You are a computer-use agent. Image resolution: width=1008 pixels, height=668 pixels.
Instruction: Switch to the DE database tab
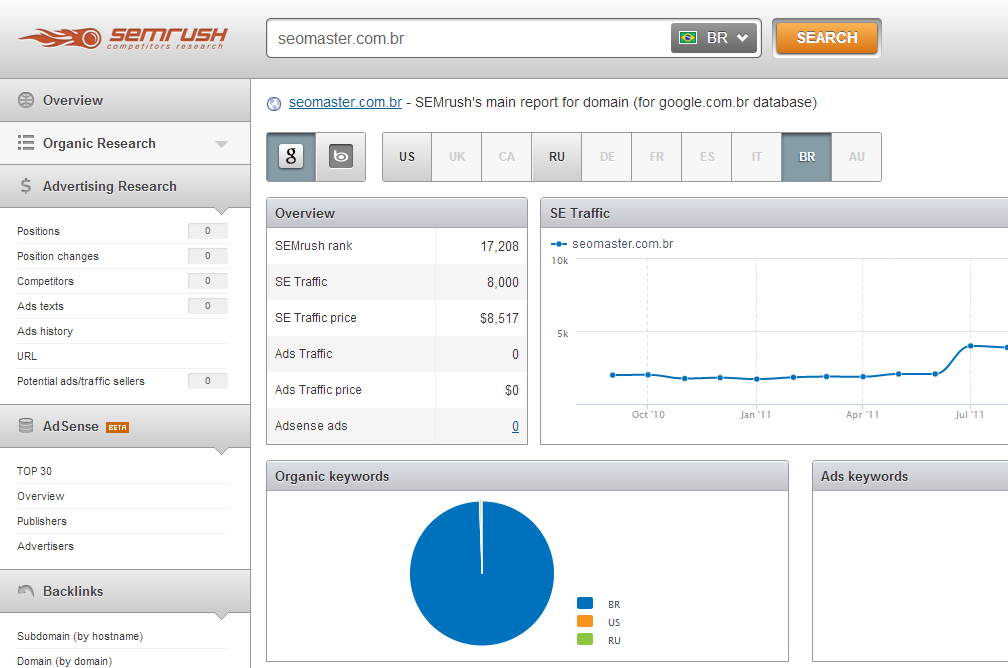(607, 157)
